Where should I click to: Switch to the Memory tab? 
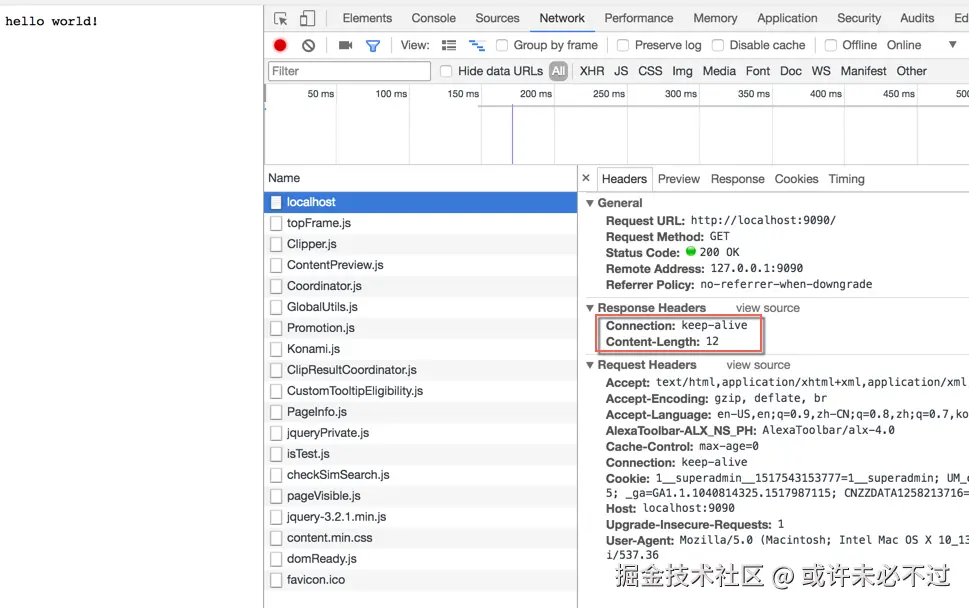point(715,18)
